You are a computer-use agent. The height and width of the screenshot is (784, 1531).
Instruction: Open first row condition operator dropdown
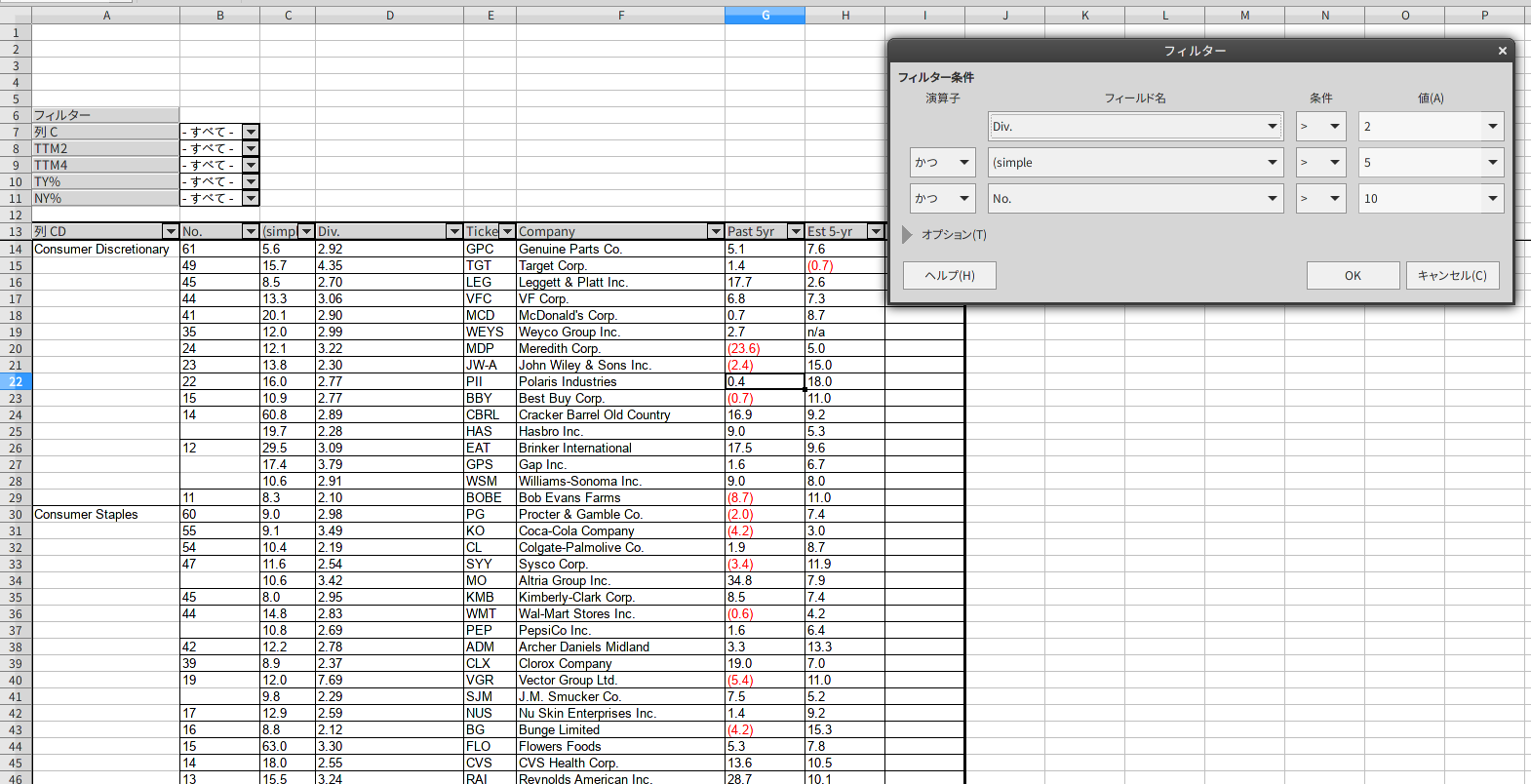tap(1334, 127)
